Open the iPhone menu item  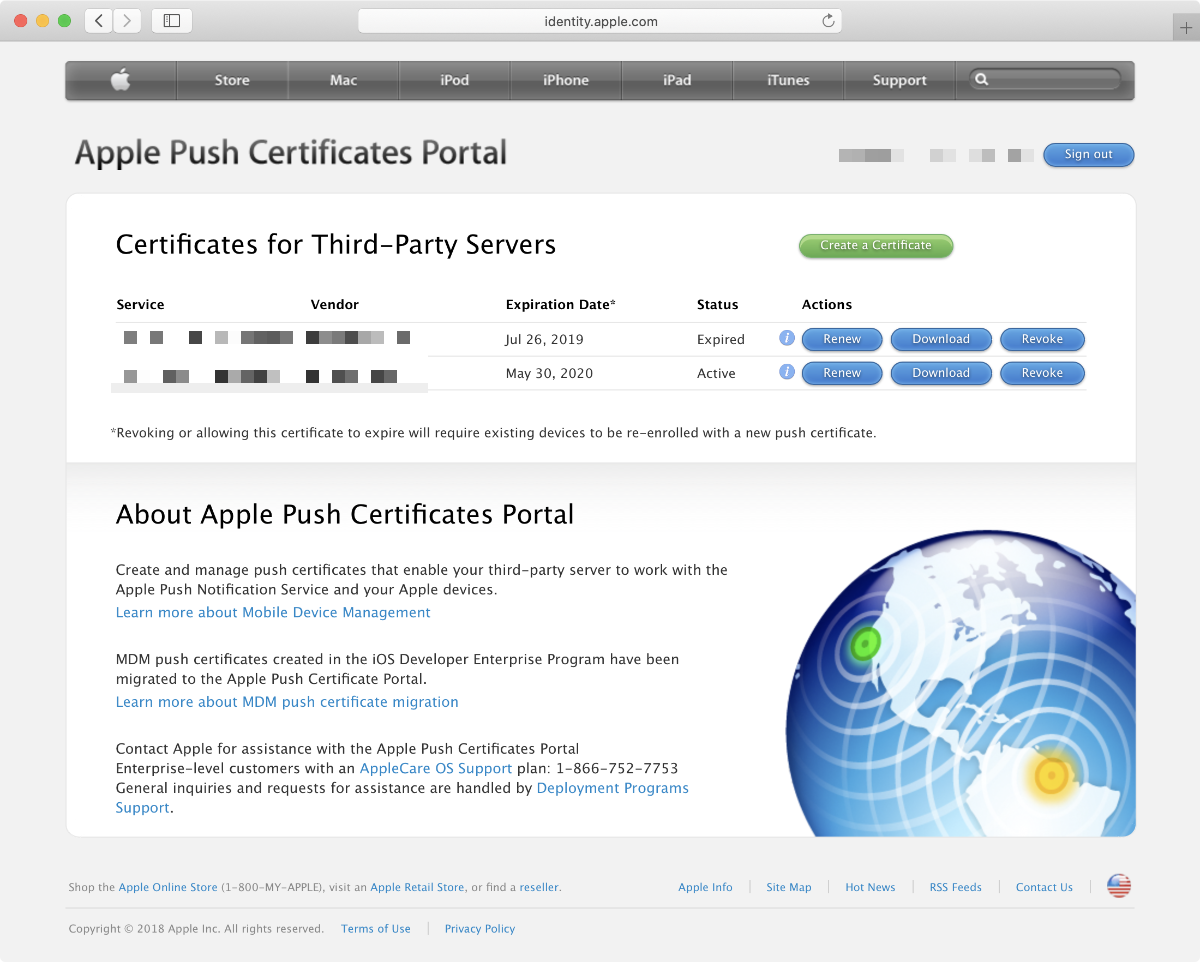(566, 80)
